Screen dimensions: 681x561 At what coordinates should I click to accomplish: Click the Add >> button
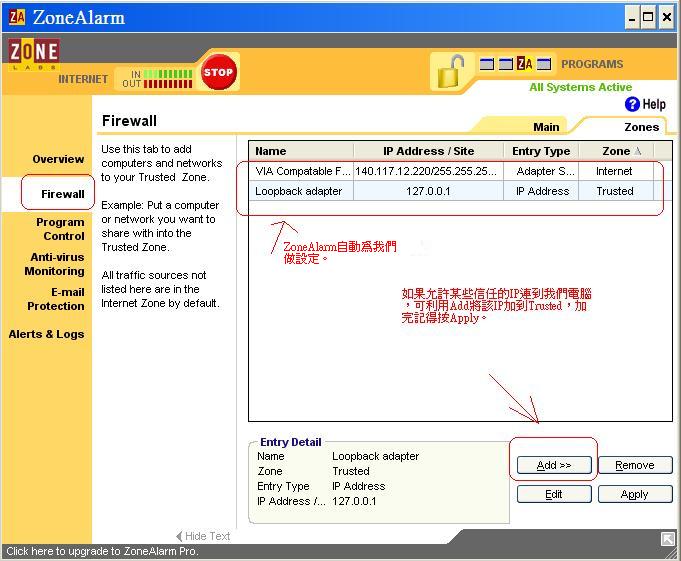[554, 465]
